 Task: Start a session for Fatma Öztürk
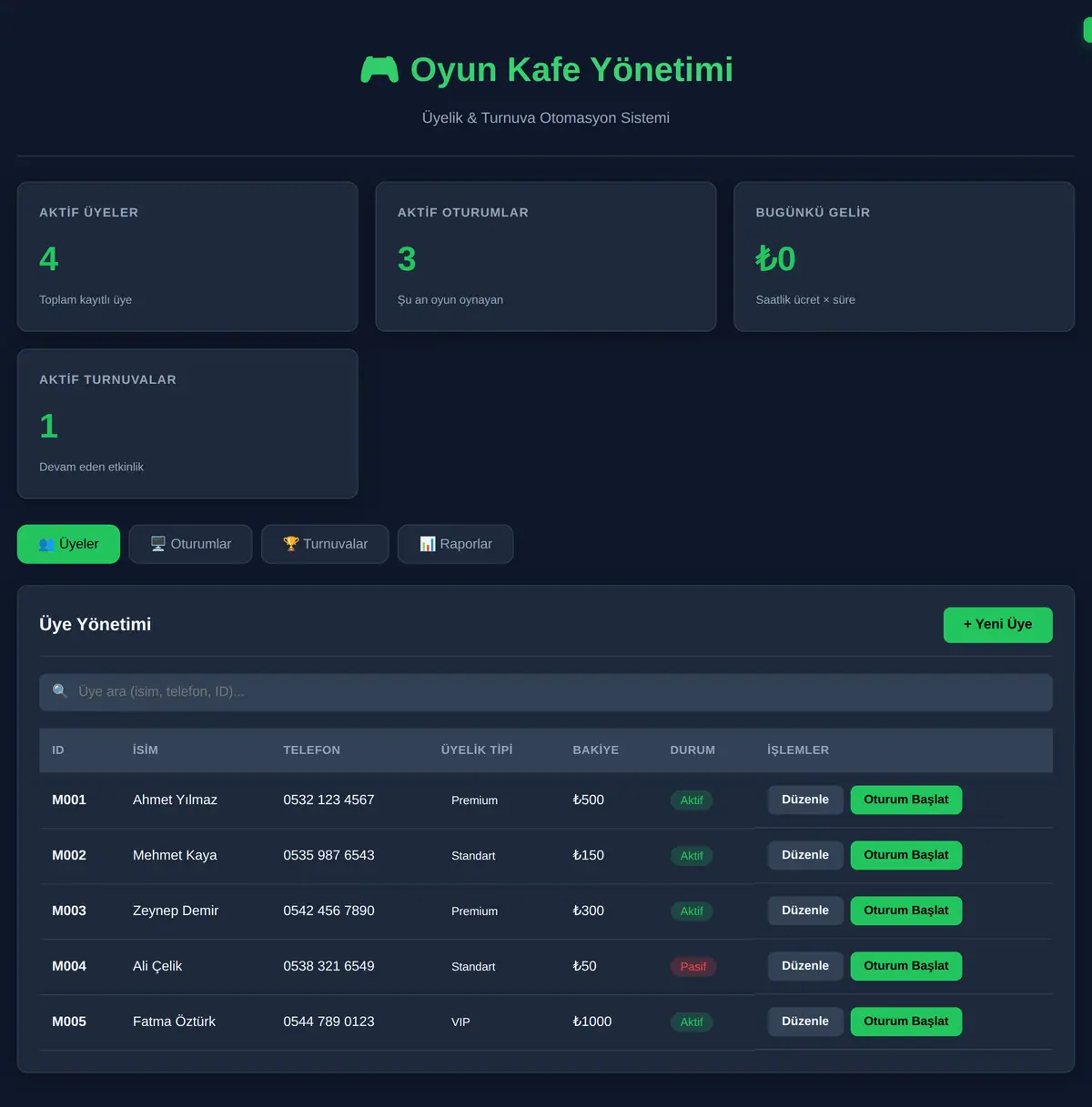point(906,1021)
